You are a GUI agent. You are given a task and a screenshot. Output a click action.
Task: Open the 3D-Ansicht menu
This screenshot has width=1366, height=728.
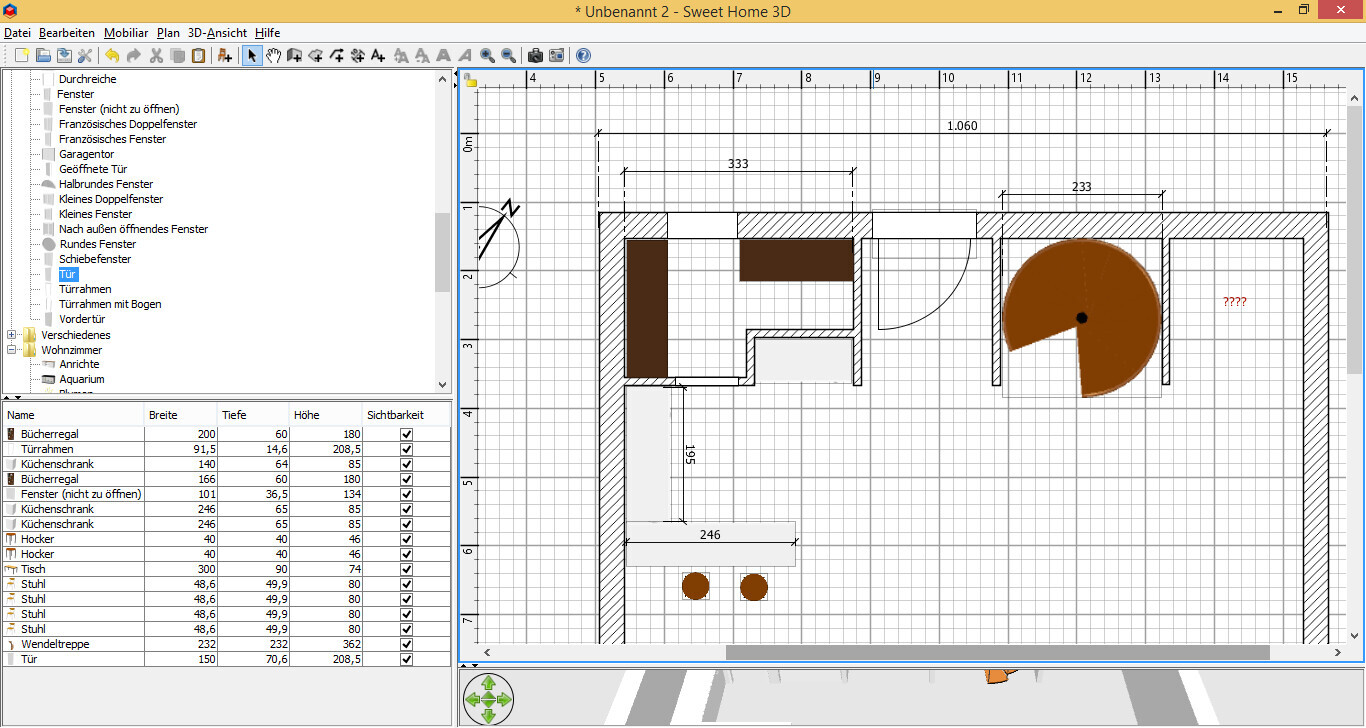(x=217, y=33)
